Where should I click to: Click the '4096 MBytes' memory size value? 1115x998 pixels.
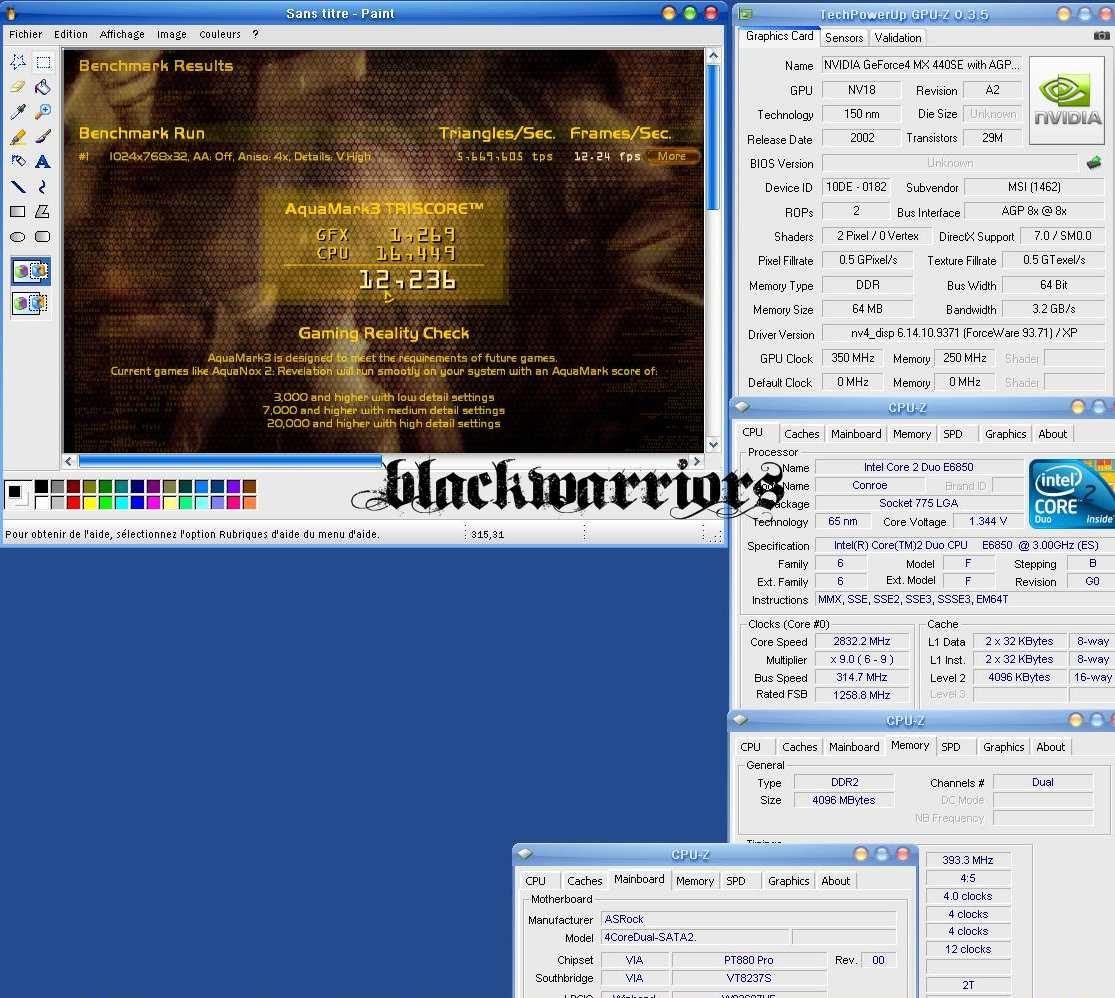[843, 800]
